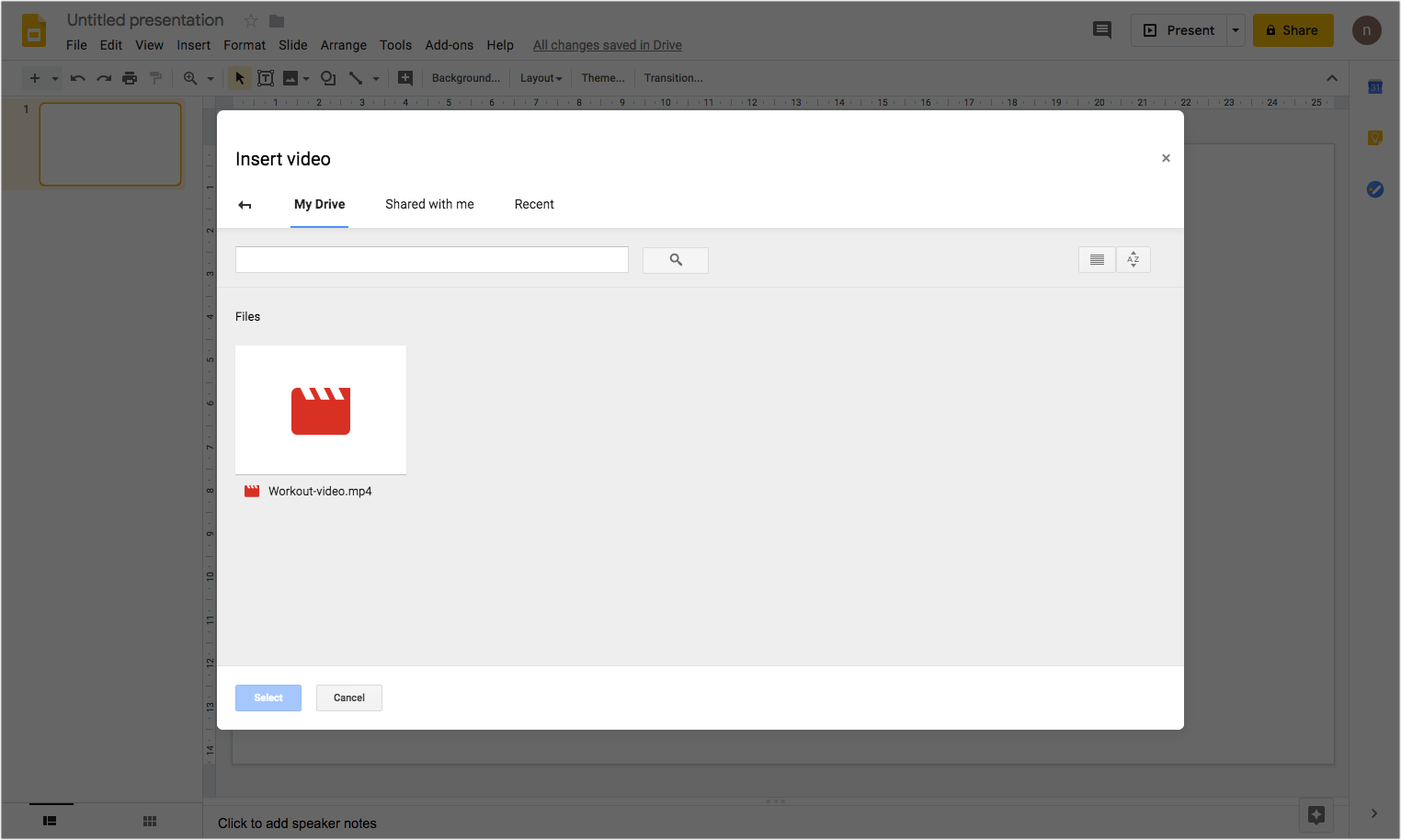Click the back arrow in Insert video
The height and width of the screenshot is (840, 1401).
click(x=245, y=205)
